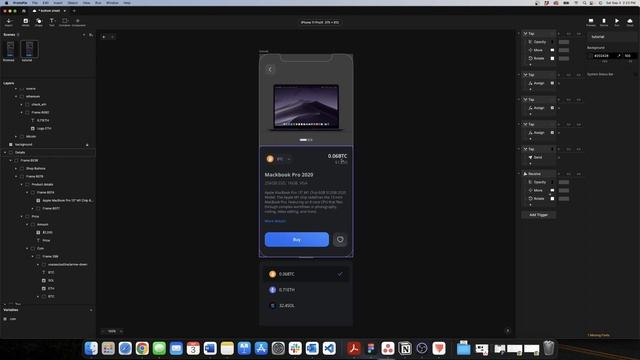The height and width of the screenshot is (360, 640).
Task: Open the coin dropdown chevron beside BTC
Action: [289, 159]
